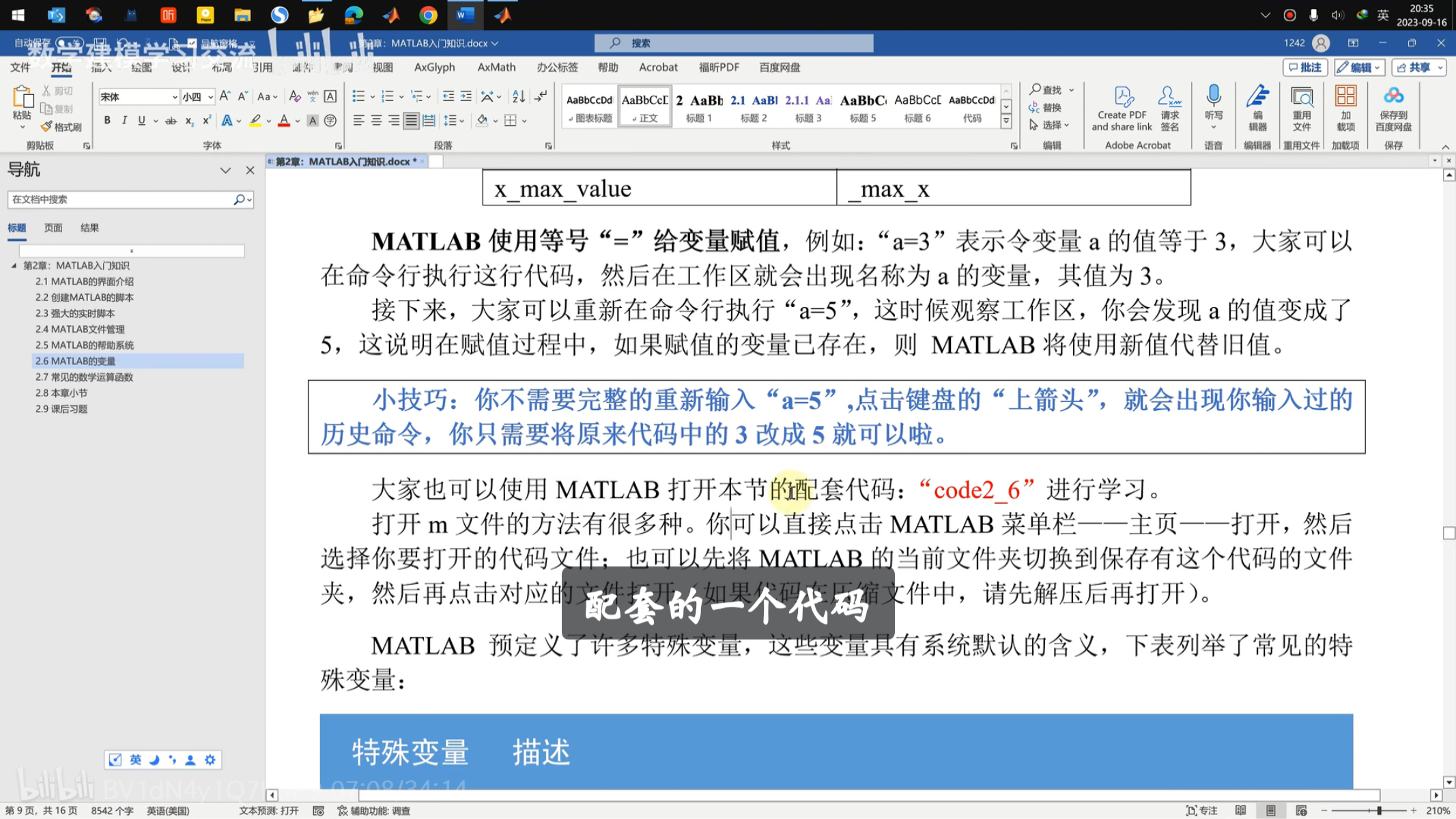Open the font name dropdown 宋体
The height and width of the screenshot is (819, 1456).
(175, 97)
